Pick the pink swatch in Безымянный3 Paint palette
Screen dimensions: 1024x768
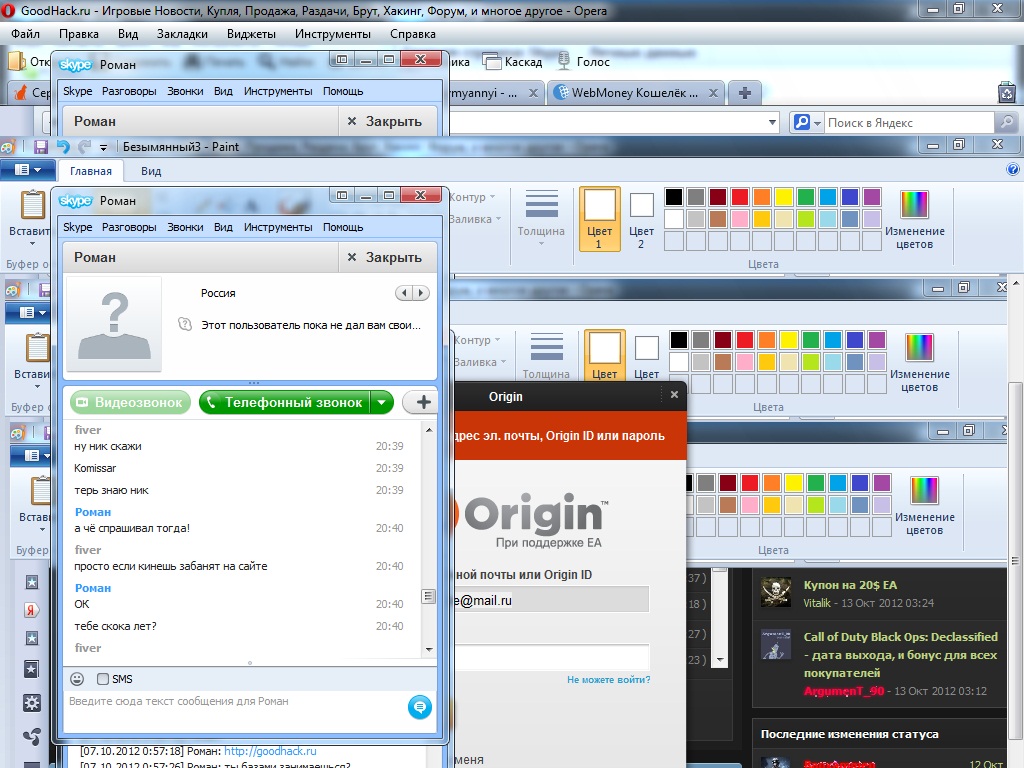[x=740, y=218]
